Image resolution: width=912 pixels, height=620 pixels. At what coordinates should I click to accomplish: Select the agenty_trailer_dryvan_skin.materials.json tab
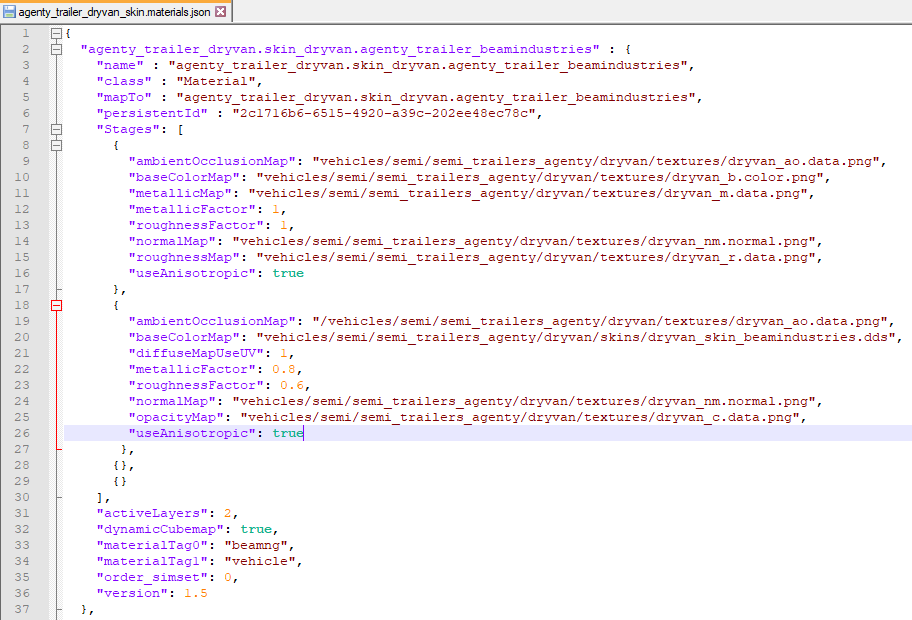coord(115,12)
